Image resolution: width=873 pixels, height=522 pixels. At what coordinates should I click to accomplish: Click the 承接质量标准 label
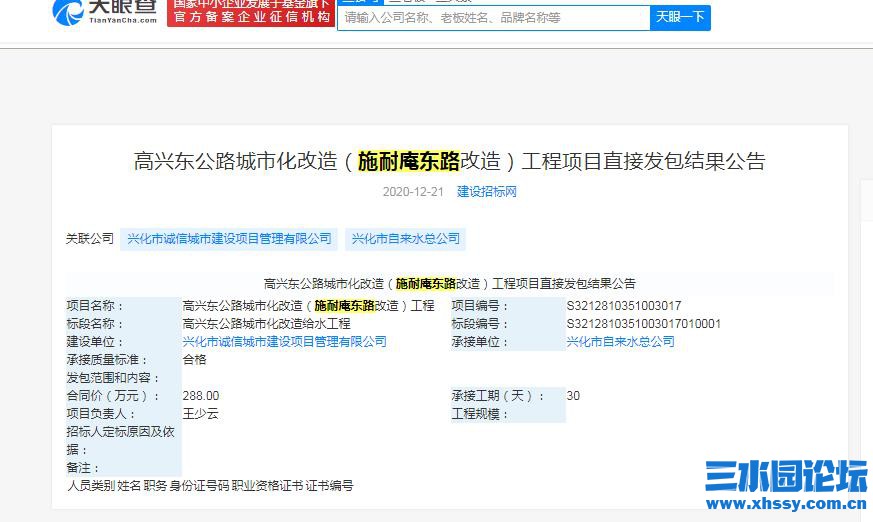point(107,360)
